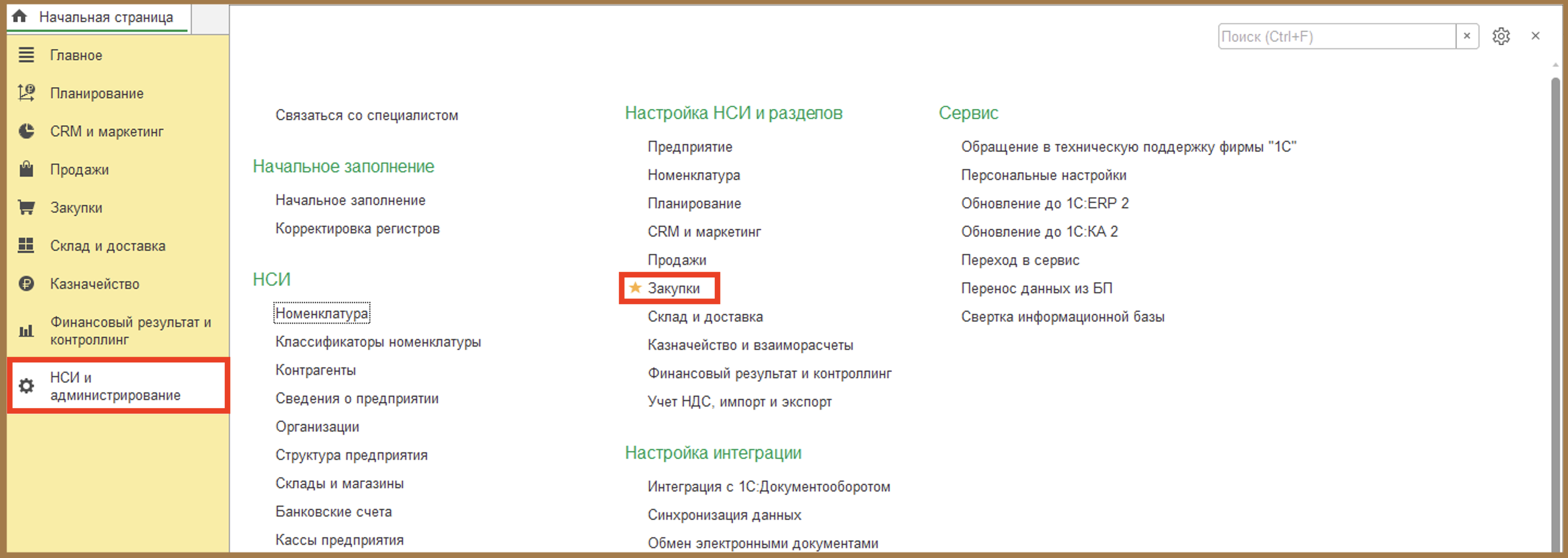This screenshot has height=558, width=1568.
Task: Open Продажи settings under Настройка НСИ
Action: coord(677,260)
